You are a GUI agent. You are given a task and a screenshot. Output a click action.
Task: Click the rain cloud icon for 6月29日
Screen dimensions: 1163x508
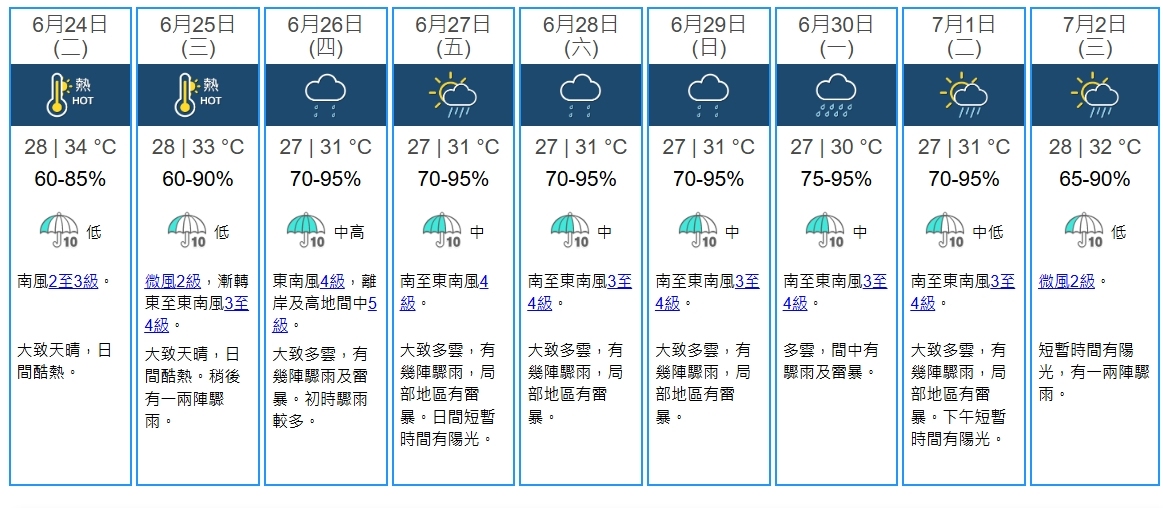coord(708,95)
